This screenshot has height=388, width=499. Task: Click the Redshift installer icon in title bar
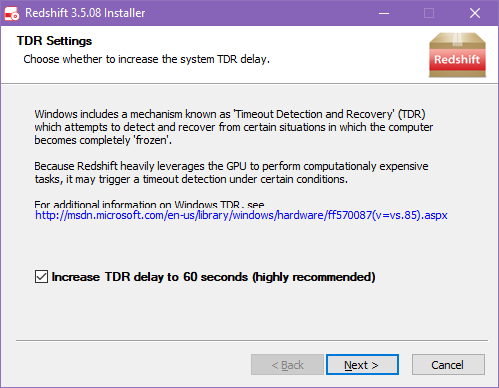click(x=12, y=13)
